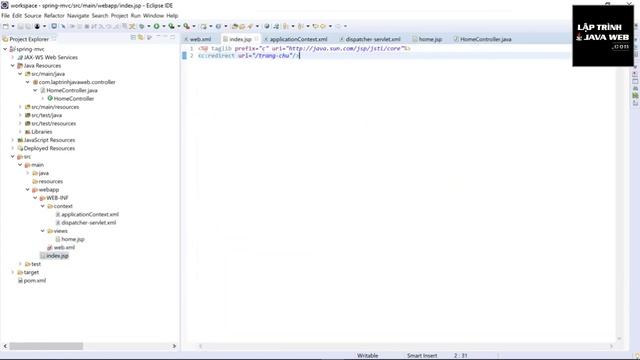Open the Search menu
Viewport: 640px width, 360px height.
(x=100, y=16)
